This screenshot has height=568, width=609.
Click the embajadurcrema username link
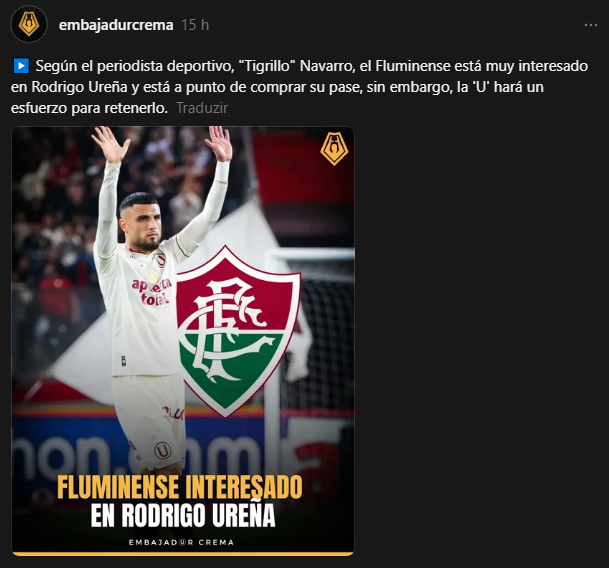116,25
